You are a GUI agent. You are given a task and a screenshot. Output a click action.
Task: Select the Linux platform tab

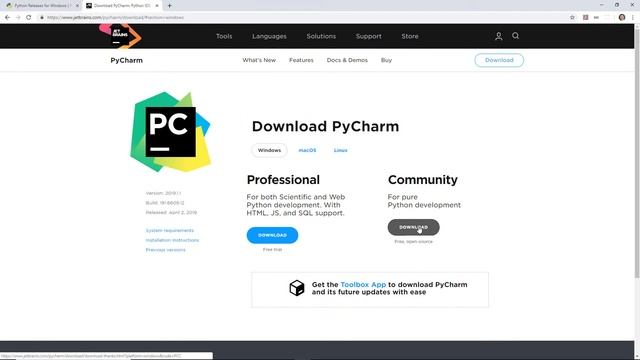point(340,150)
